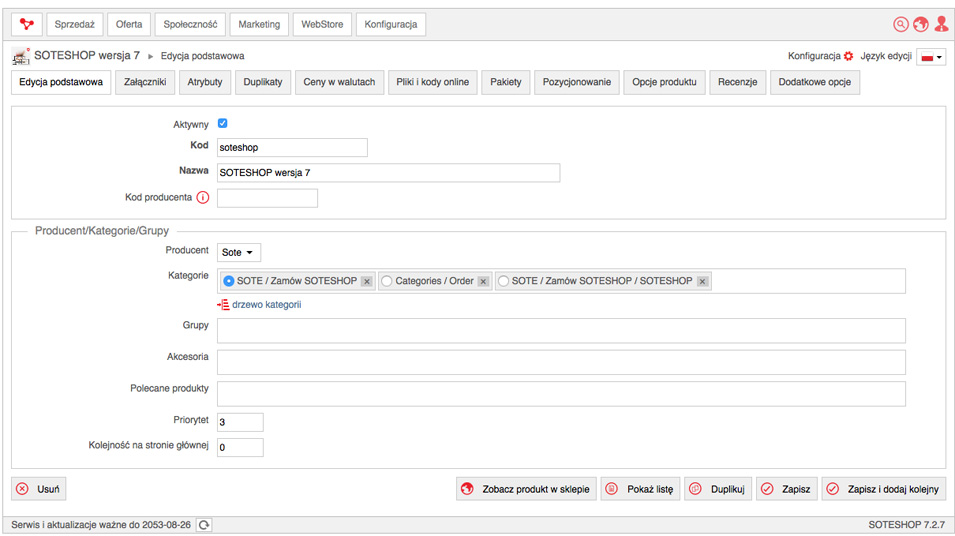
Task: Open the SOTESHOP logo home button
Action: tap(27, 24)
